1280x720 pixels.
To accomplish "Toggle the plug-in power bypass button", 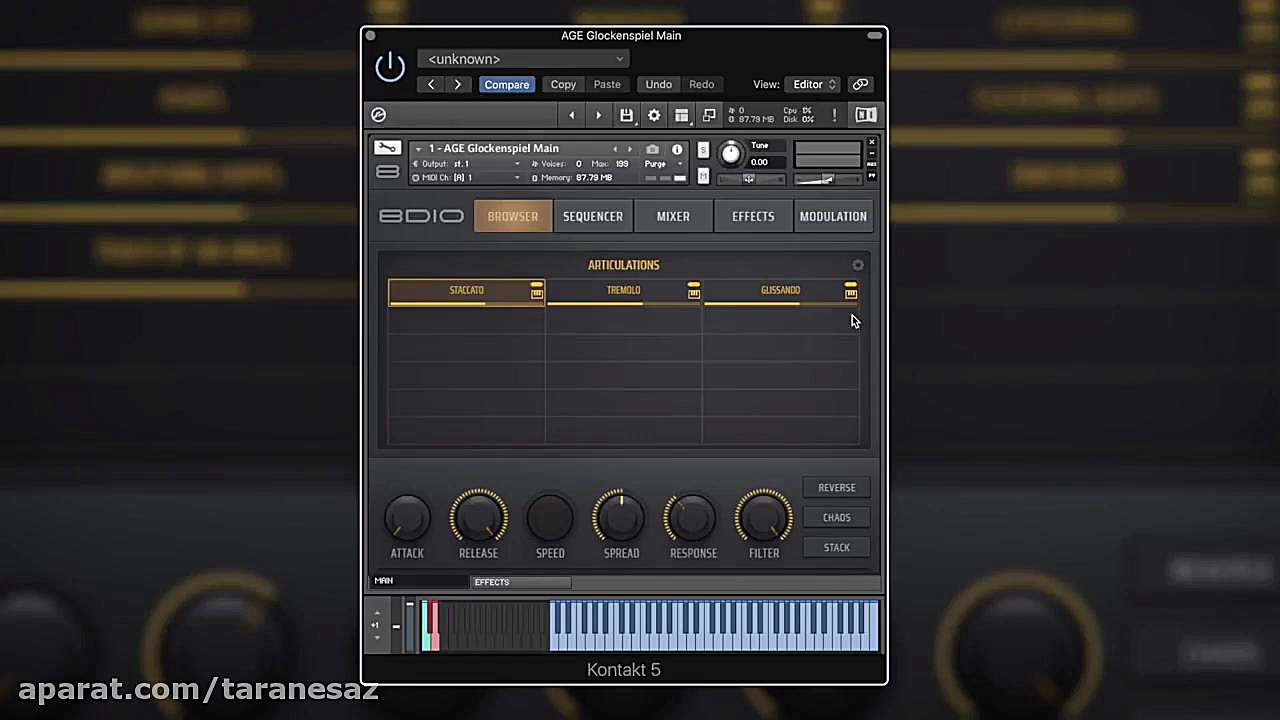I will (x=390, y=67).
